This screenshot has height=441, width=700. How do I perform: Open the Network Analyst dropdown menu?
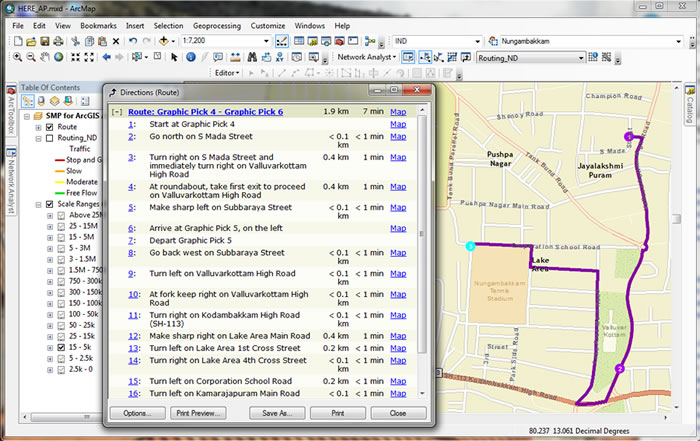click(367, 57)
